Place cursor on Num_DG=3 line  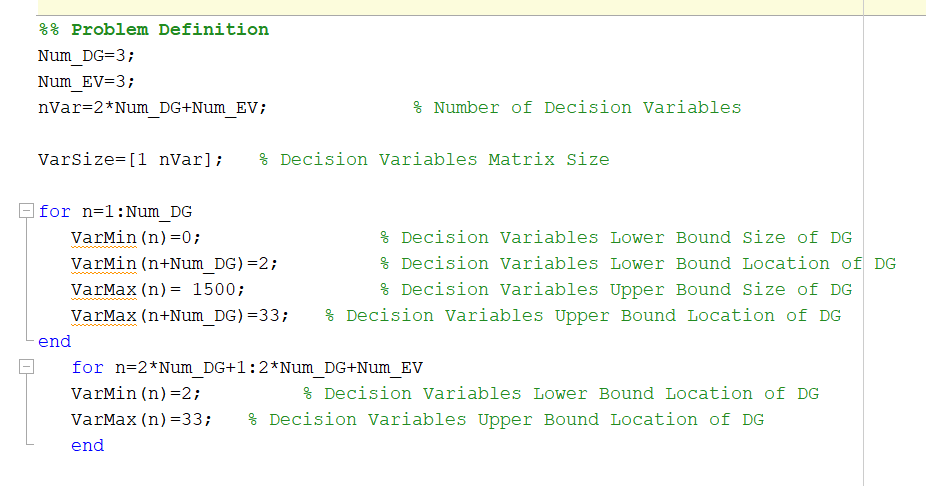click(87, 56)
